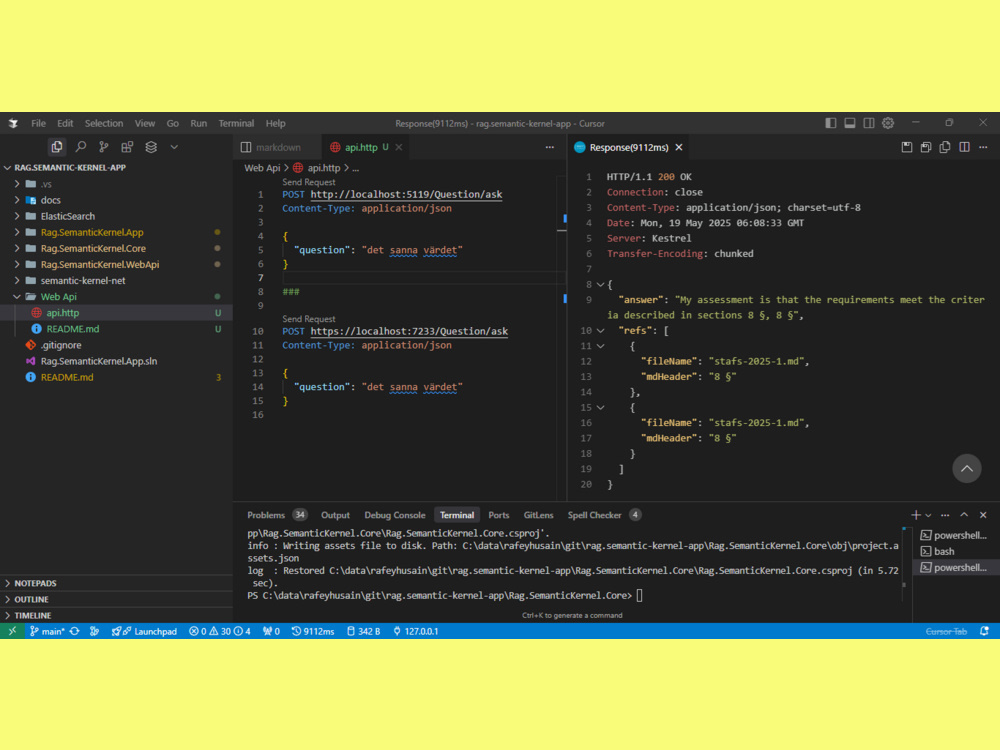
Task: Toggle bottom panel layout icon
Action: coord(849,123)
